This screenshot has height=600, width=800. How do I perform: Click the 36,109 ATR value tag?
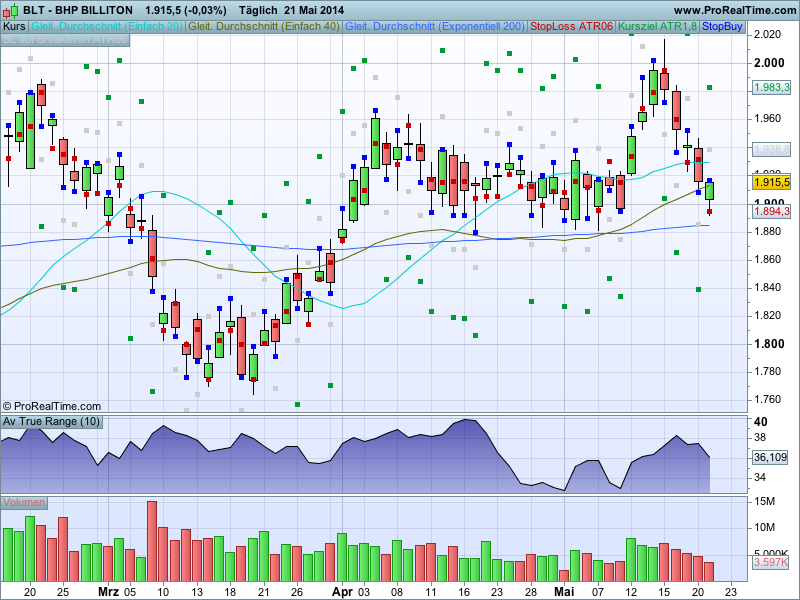(770, 457)
